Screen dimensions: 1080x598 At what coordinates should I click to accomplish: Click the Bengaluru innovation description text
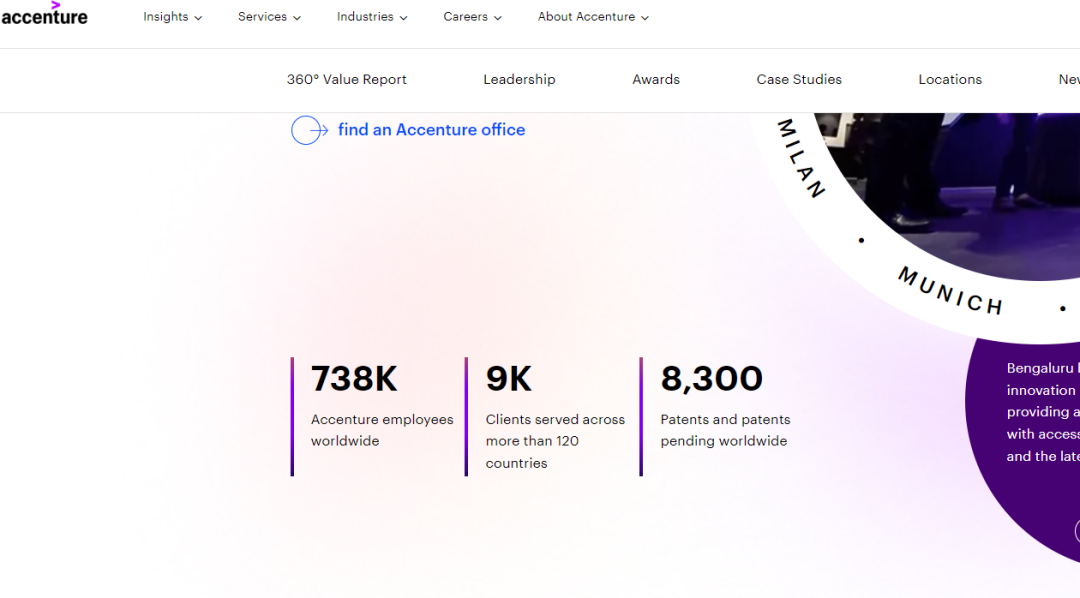point(1042,412)
